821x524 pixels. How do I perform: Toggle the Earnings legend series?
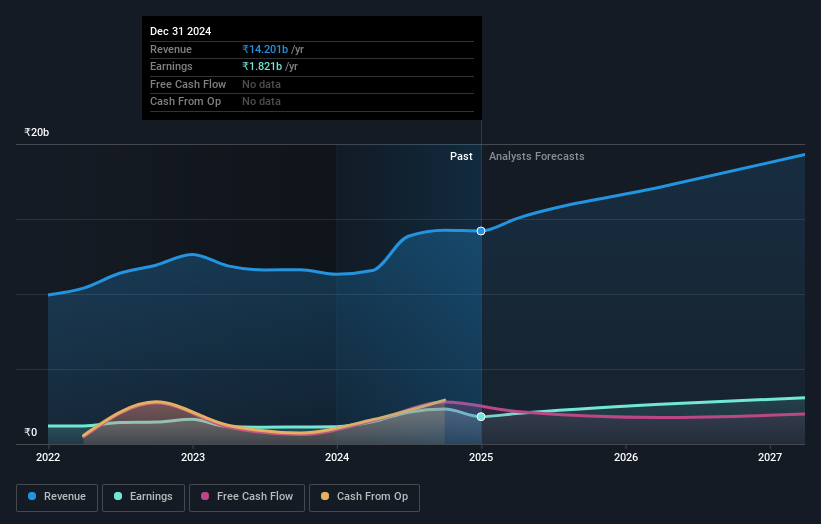[143, 497]
